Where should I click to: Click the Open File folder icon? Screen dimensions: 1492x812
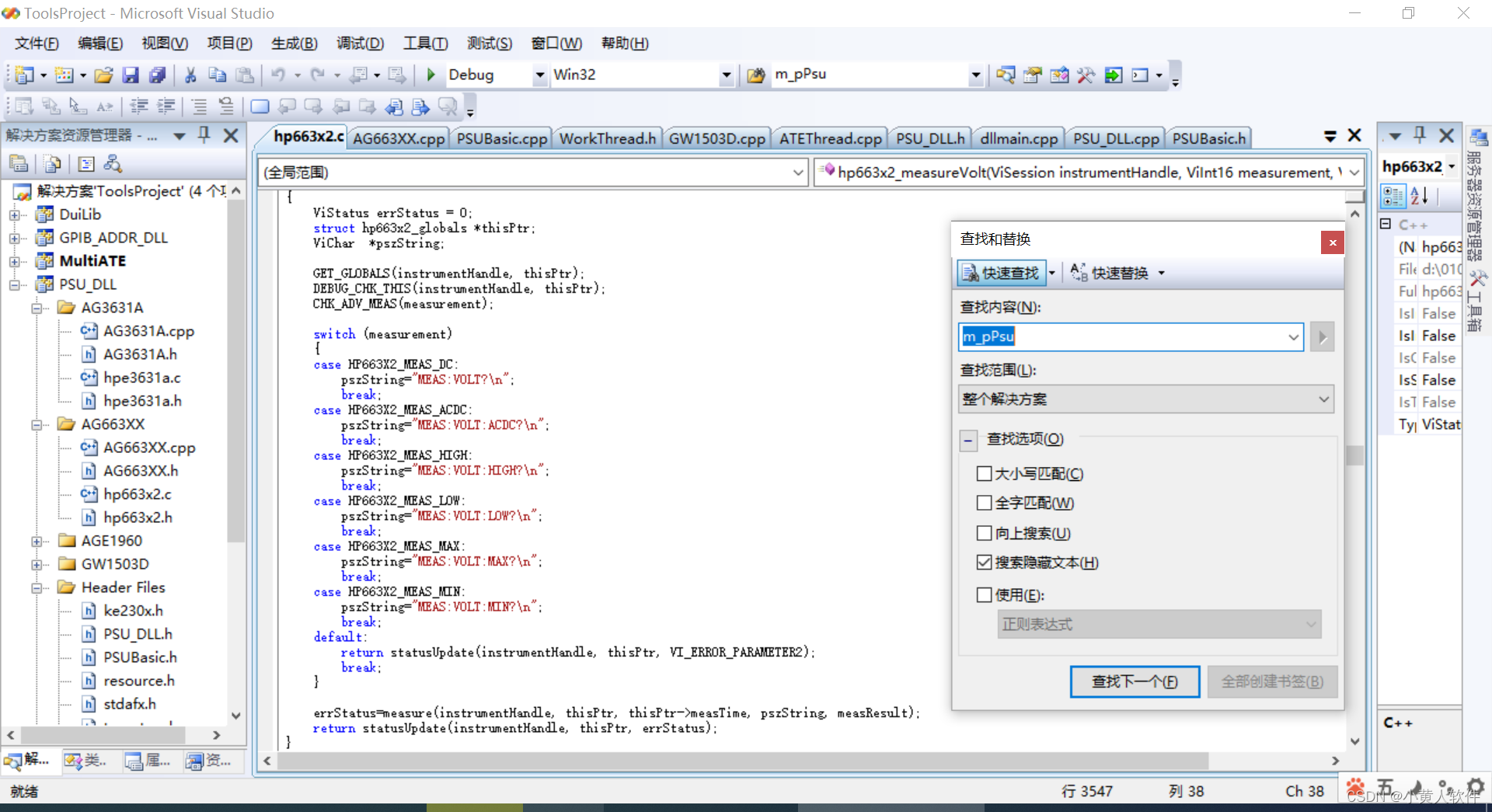103,75
